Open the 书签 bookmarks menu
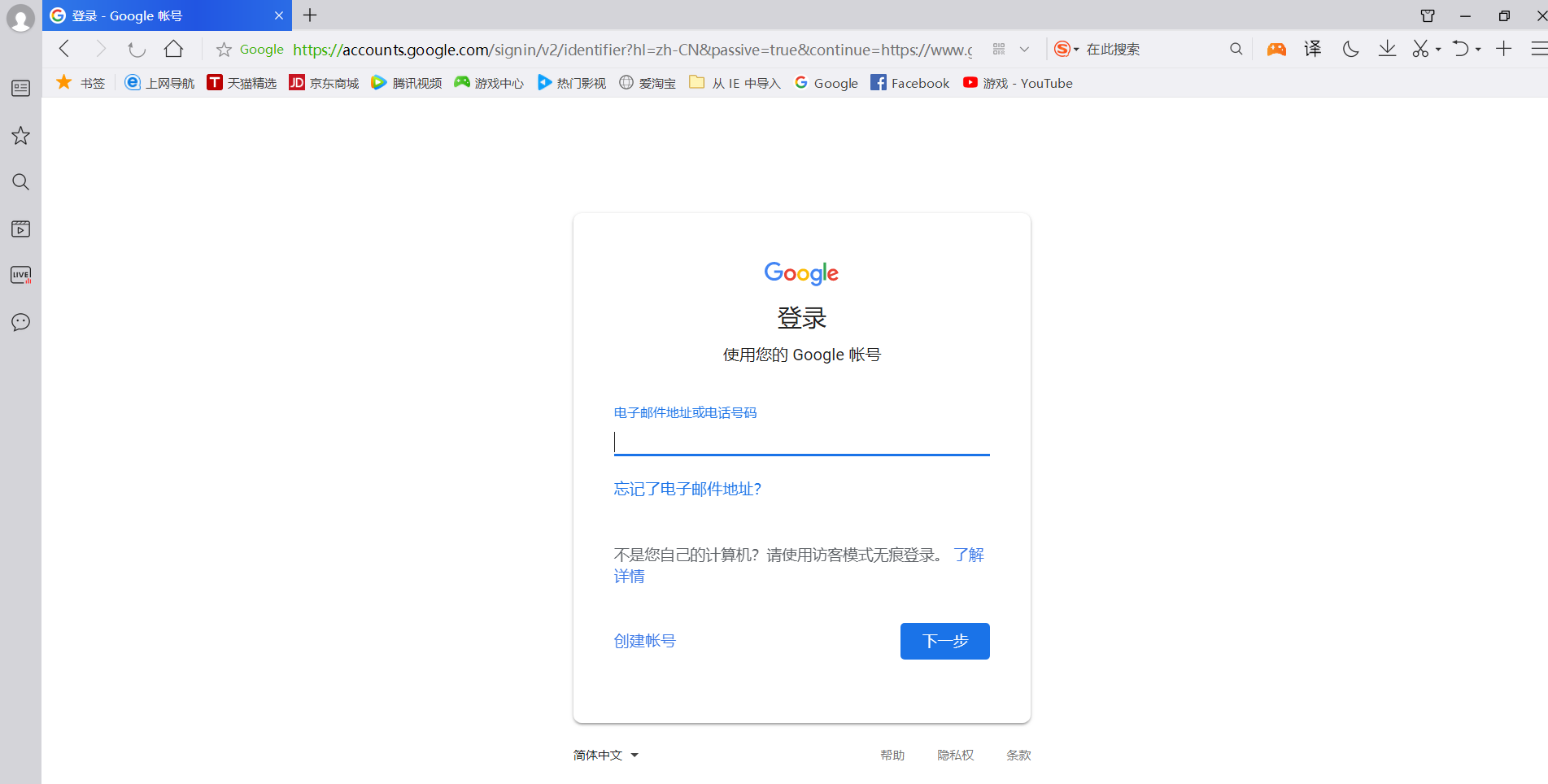Image resolution: width=1548 pixels, height=784 pixels. point(81,83)
